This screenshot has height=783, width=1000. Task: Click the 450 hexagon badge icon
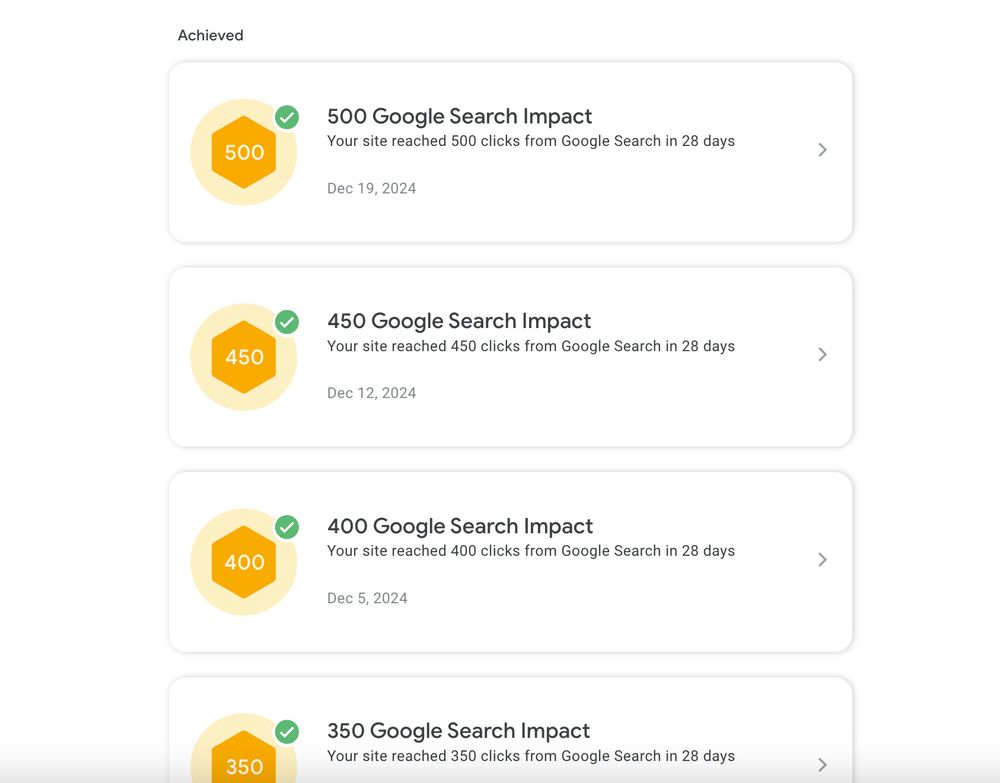244,357
